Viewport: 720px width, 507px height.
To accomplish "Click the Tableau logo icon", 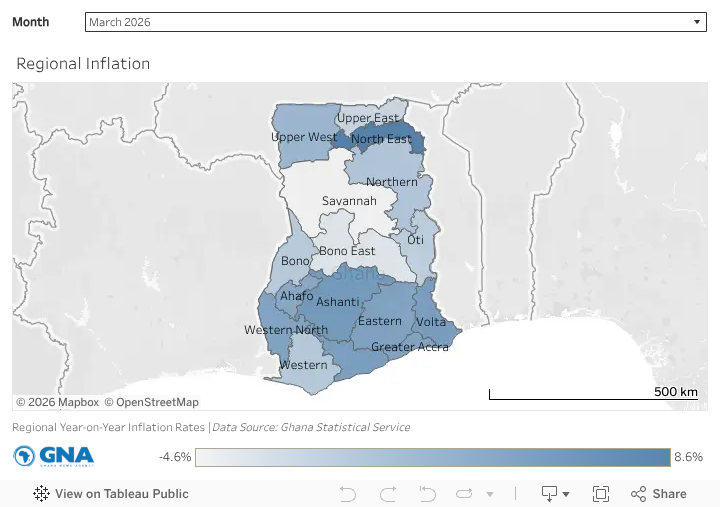I will click(41, 494).
